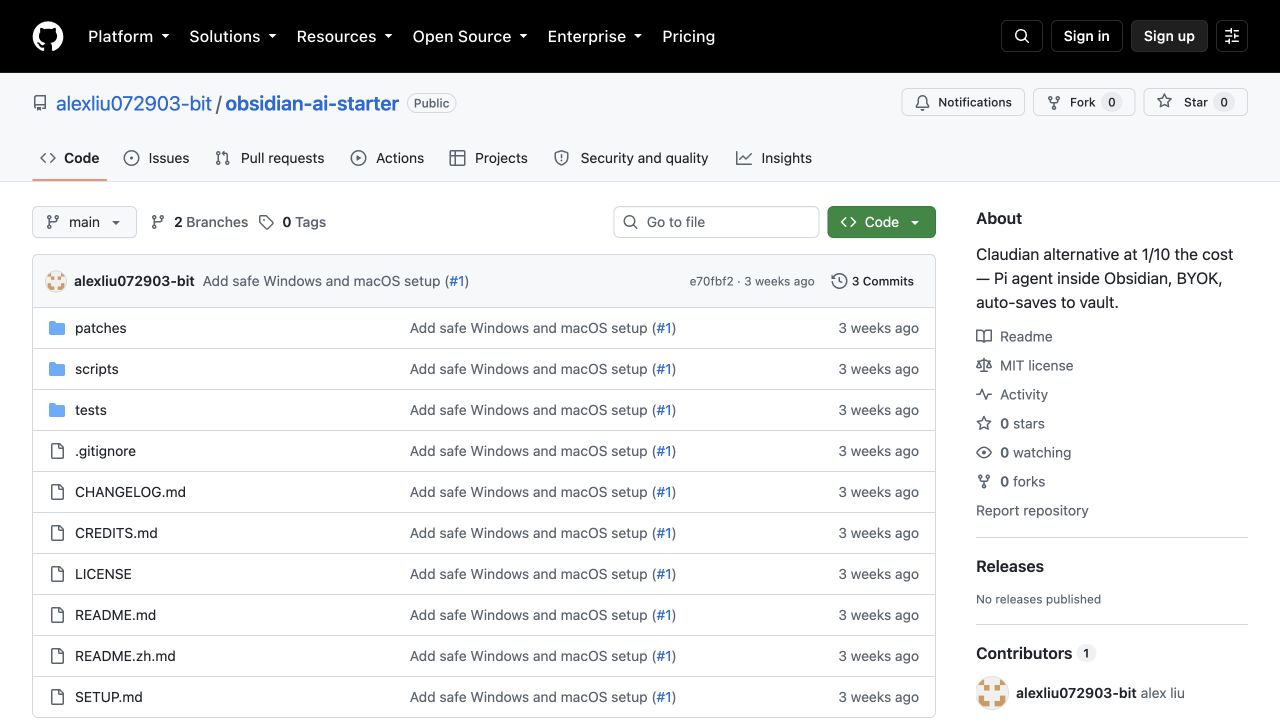1280x720 pixels.
Task: Open the Pricing page
Action: [688, 36]
